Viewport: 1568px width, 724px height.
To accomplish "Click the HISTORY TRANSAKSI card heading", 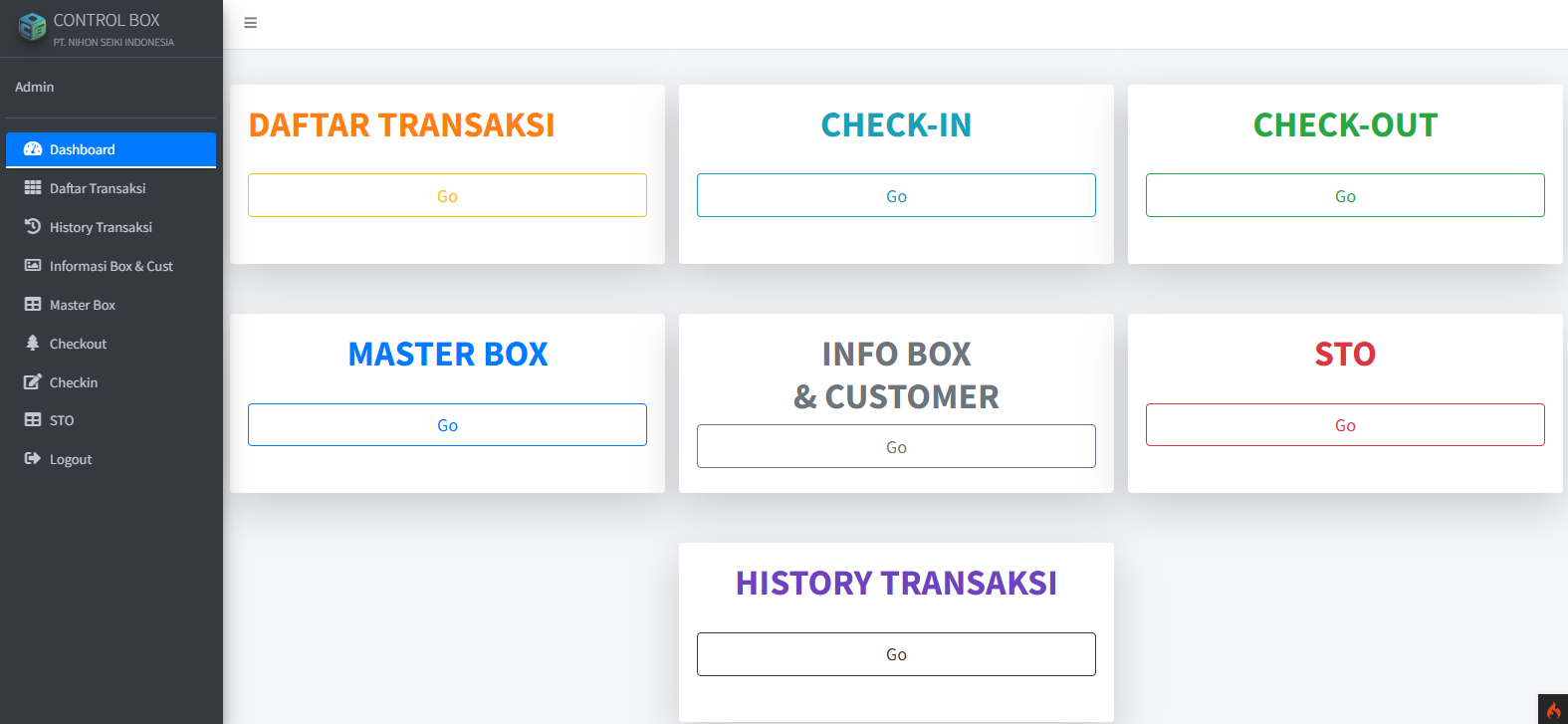I will click(x=896, y=584).
